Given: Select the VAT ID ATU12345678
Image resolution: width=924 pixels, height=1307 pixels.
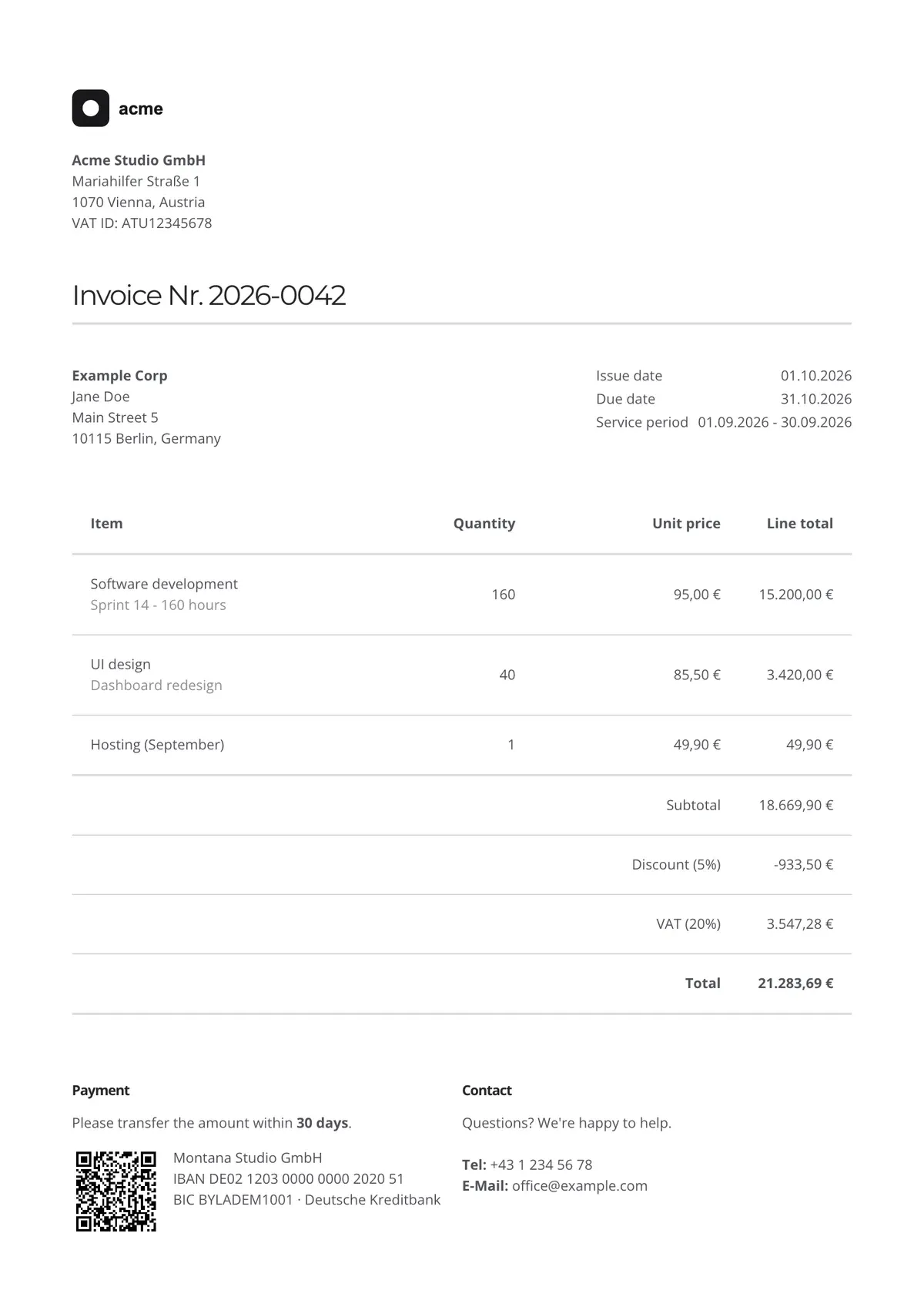Looking at the screenshot, I should coord(166,223).
